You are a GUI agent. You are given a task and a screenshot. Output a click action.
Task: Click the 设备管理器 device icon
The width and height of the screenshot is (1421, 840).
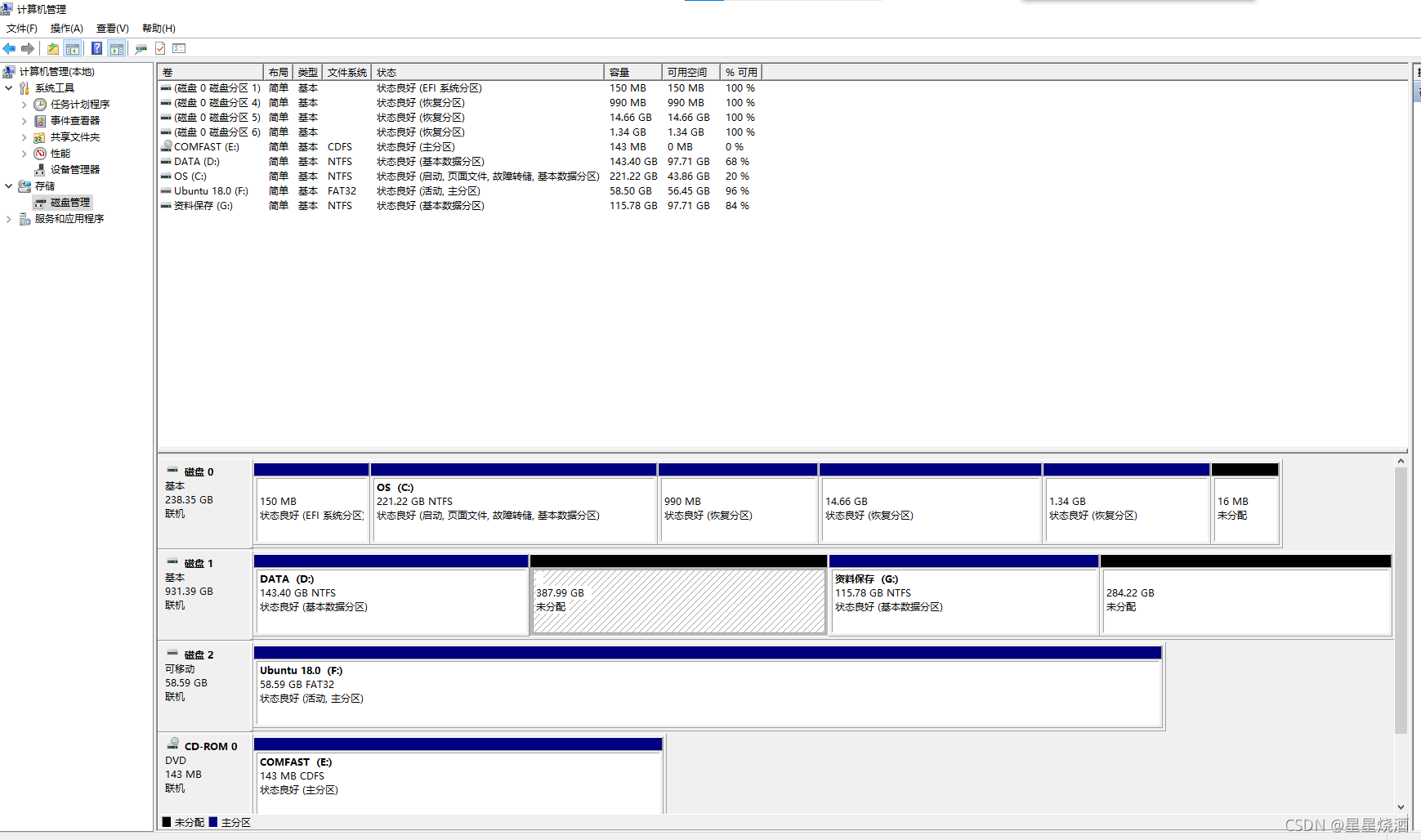[x=40, y=170]
